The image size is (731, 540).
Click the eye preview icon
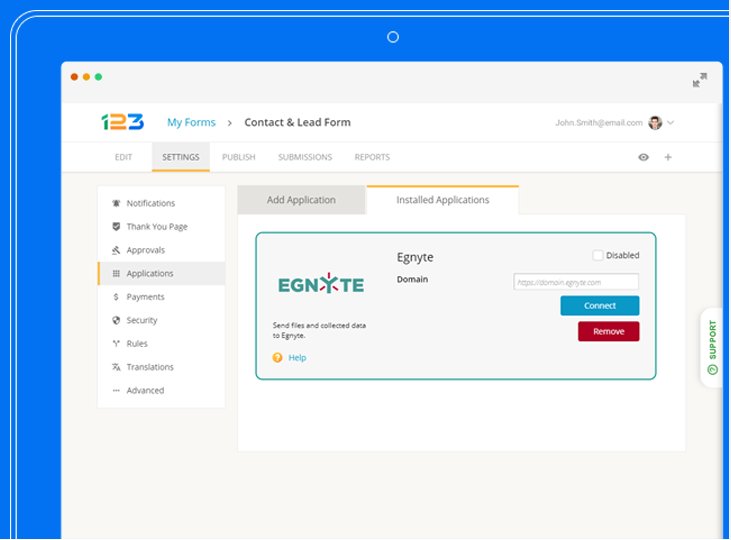coord(643,157)
